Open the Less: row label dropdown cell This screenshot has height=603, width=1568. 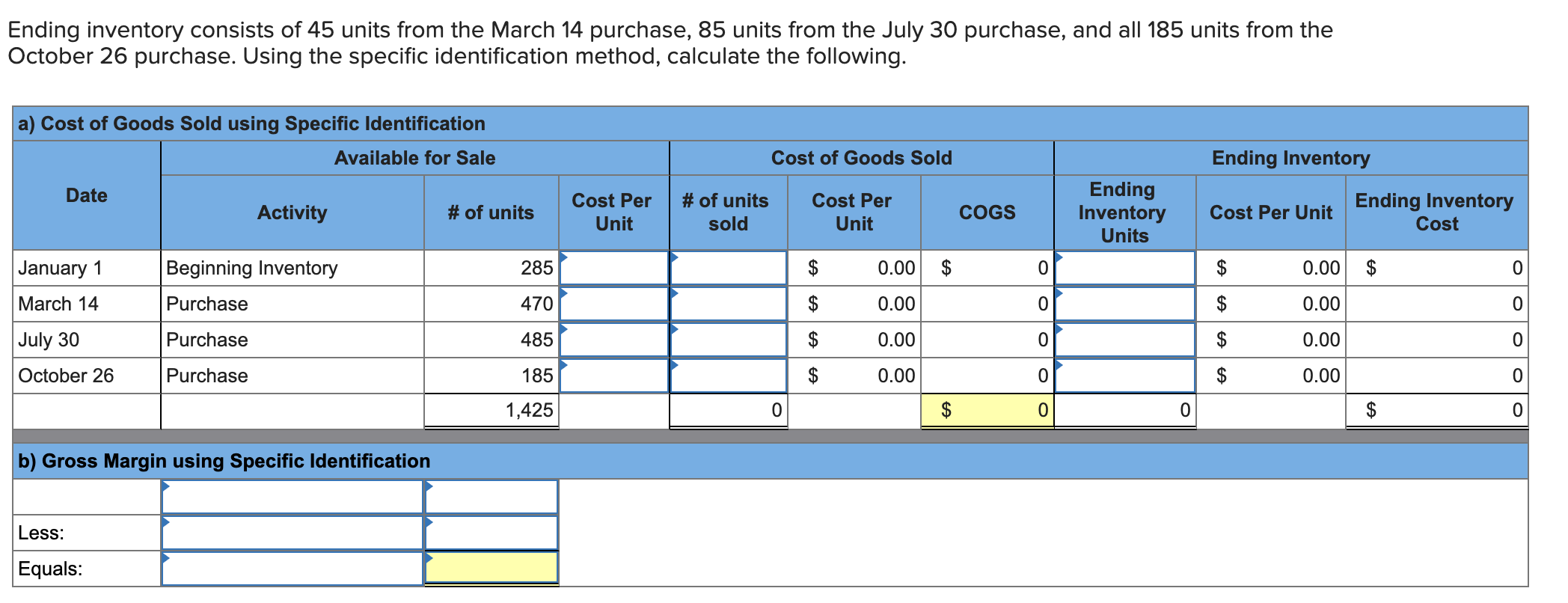coord(293,533)
